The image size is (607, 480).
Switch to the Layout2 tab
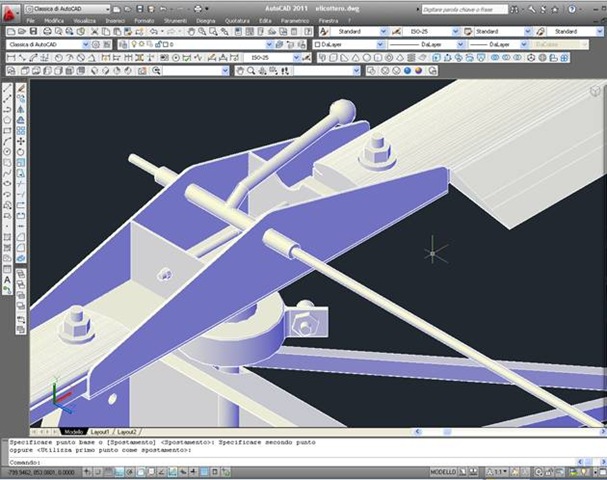point(127,431)
